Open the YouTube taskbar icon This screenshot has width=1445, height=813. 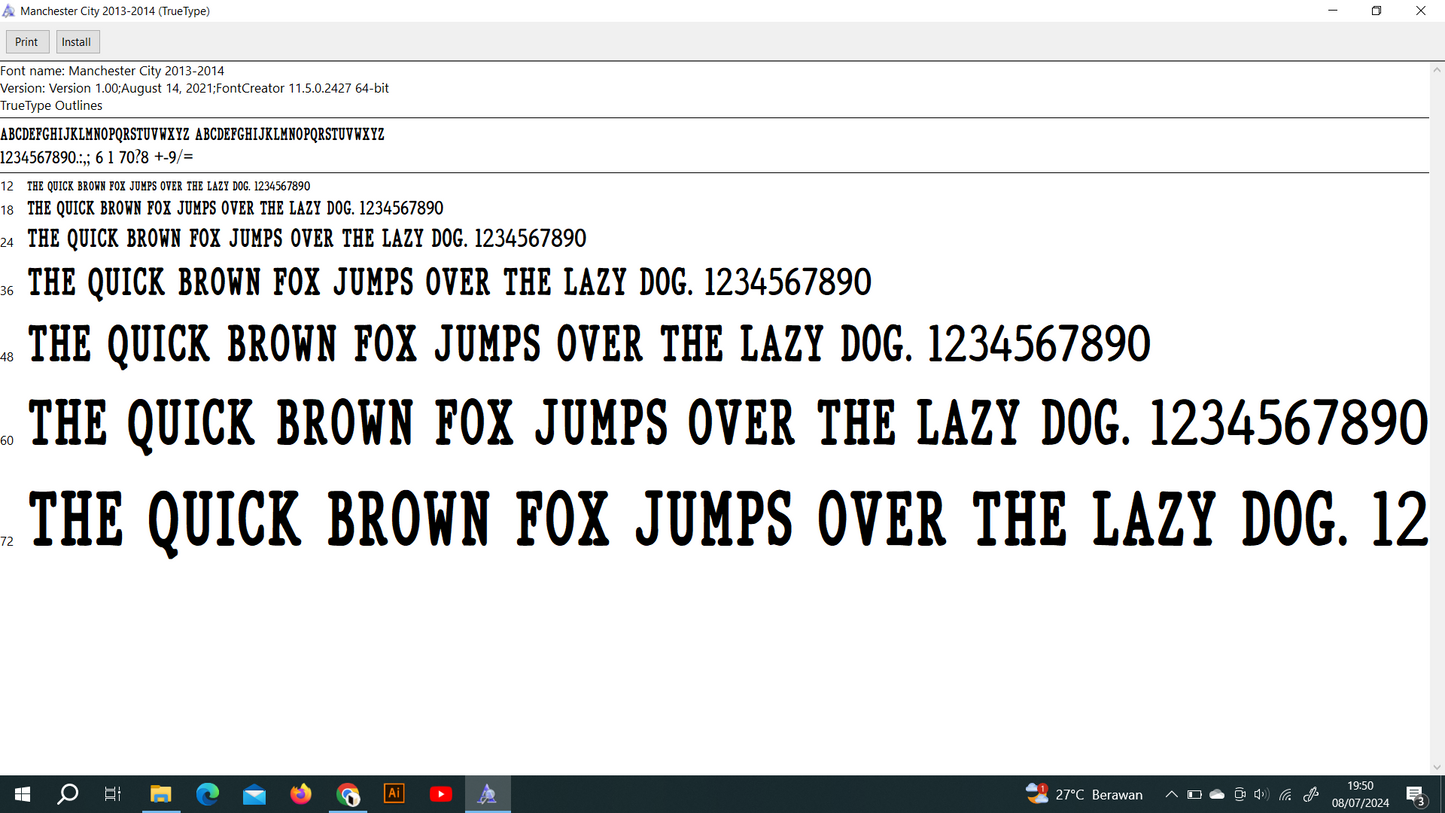(x=440, y=794)
